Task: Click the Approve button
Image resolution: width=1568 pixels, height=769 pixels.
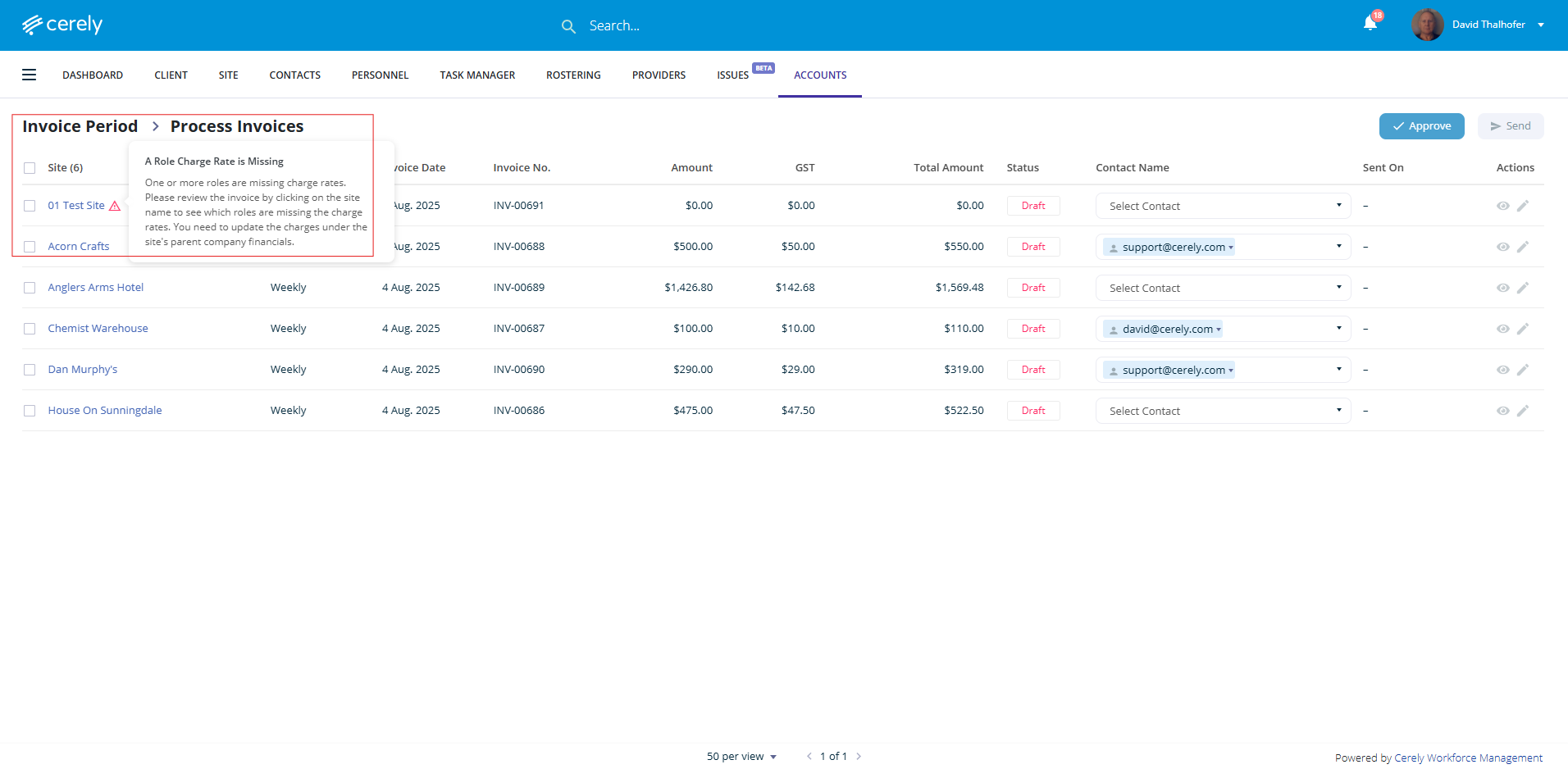Action: click(1421, 126)
